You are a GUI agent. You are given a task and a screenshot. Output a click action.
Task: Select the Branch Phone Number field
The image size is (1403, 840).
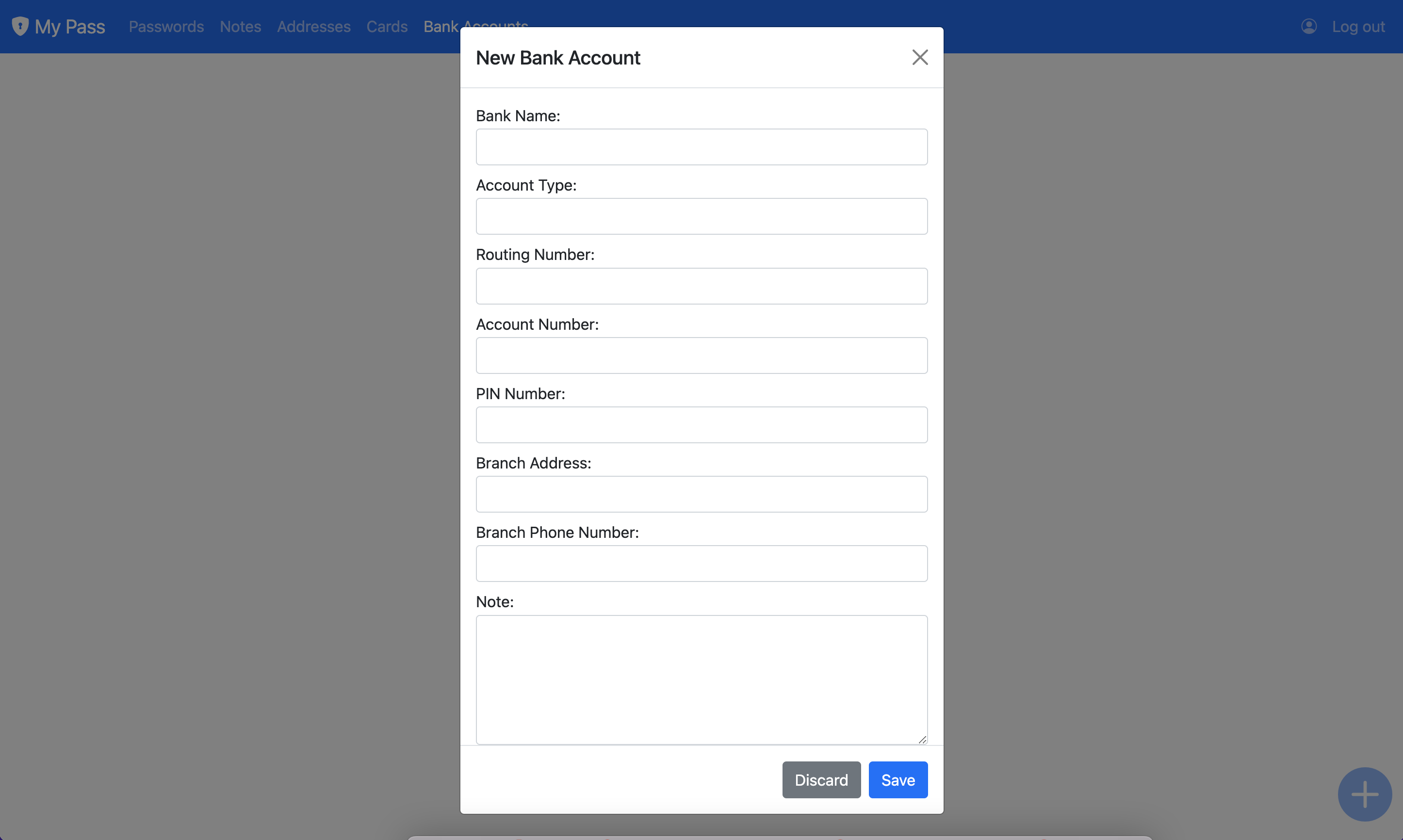point(701,563)
